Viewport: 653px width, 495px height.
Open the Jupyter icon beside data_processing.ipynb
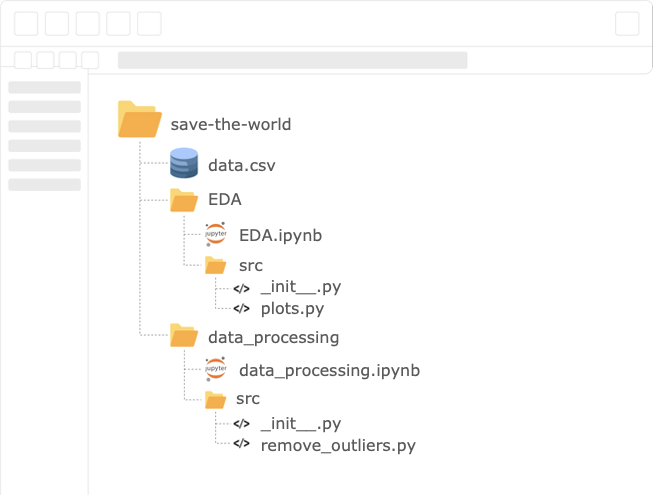click(x=216, y=369)
